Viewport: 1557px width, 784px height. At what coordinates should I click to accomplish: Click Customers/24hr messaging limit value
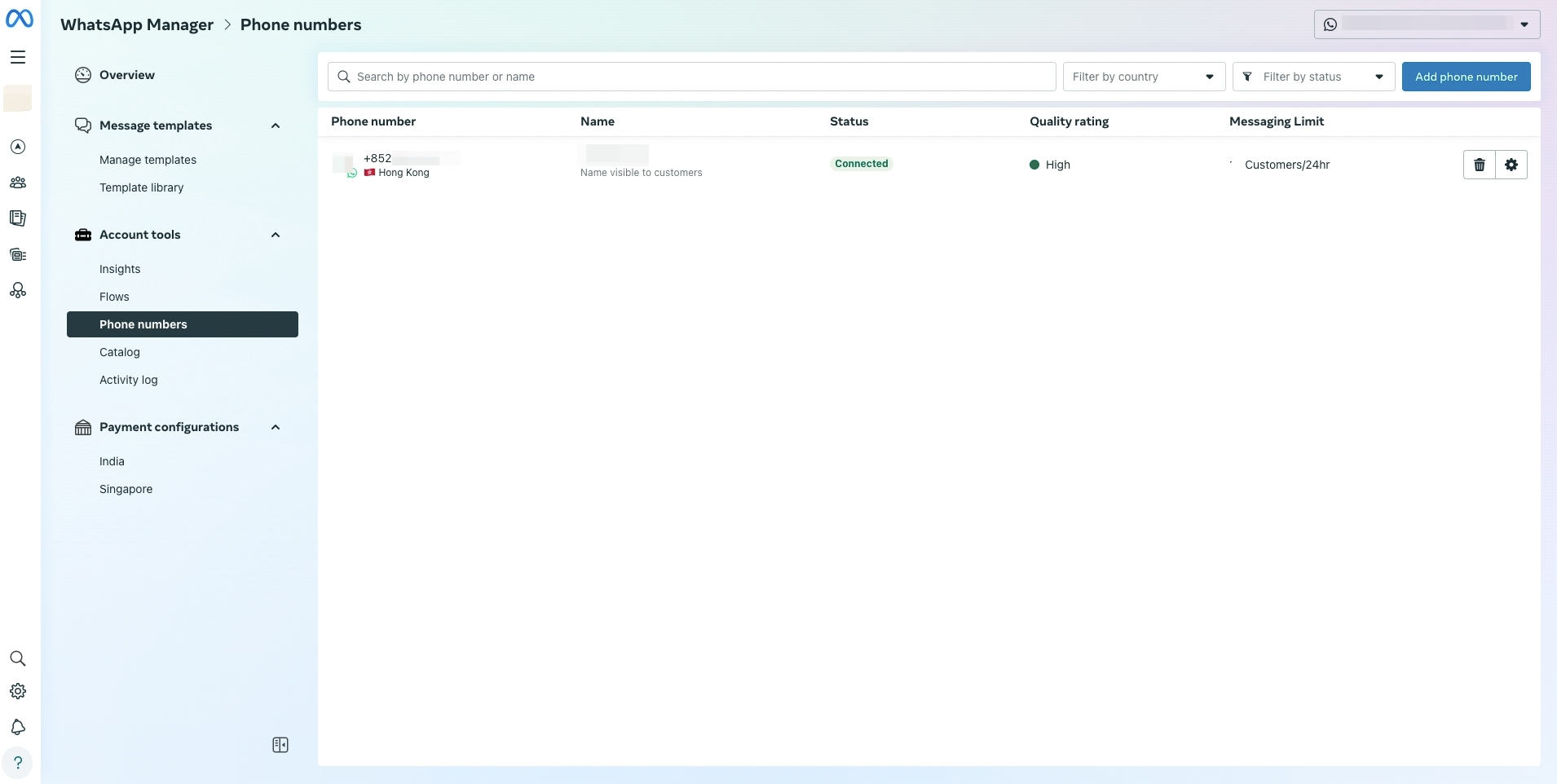tap(1287, 165)
